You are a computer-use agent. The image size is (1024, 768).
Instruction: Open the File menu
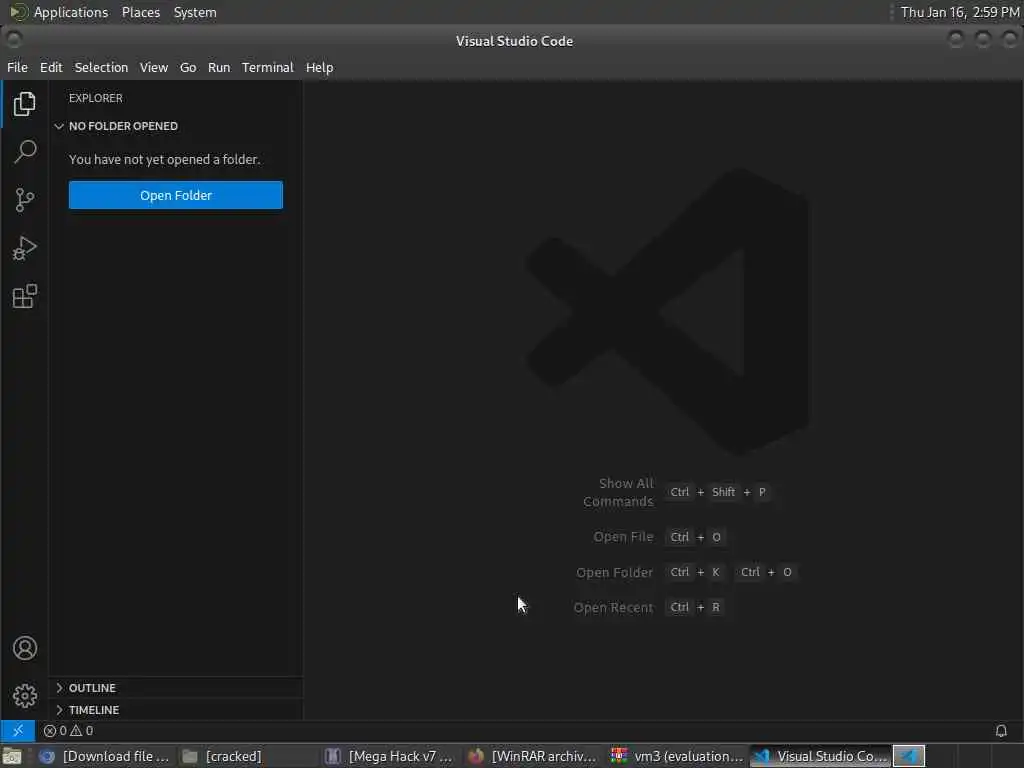[17, 67]
